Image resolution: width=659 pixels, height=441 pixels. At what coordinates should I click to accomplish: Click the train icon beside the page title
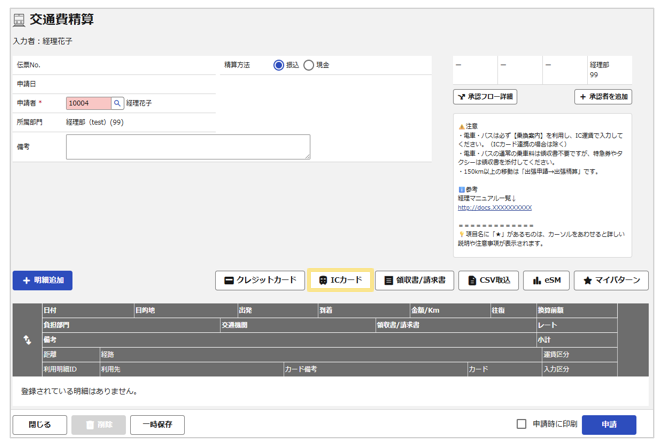coord(19,20)
